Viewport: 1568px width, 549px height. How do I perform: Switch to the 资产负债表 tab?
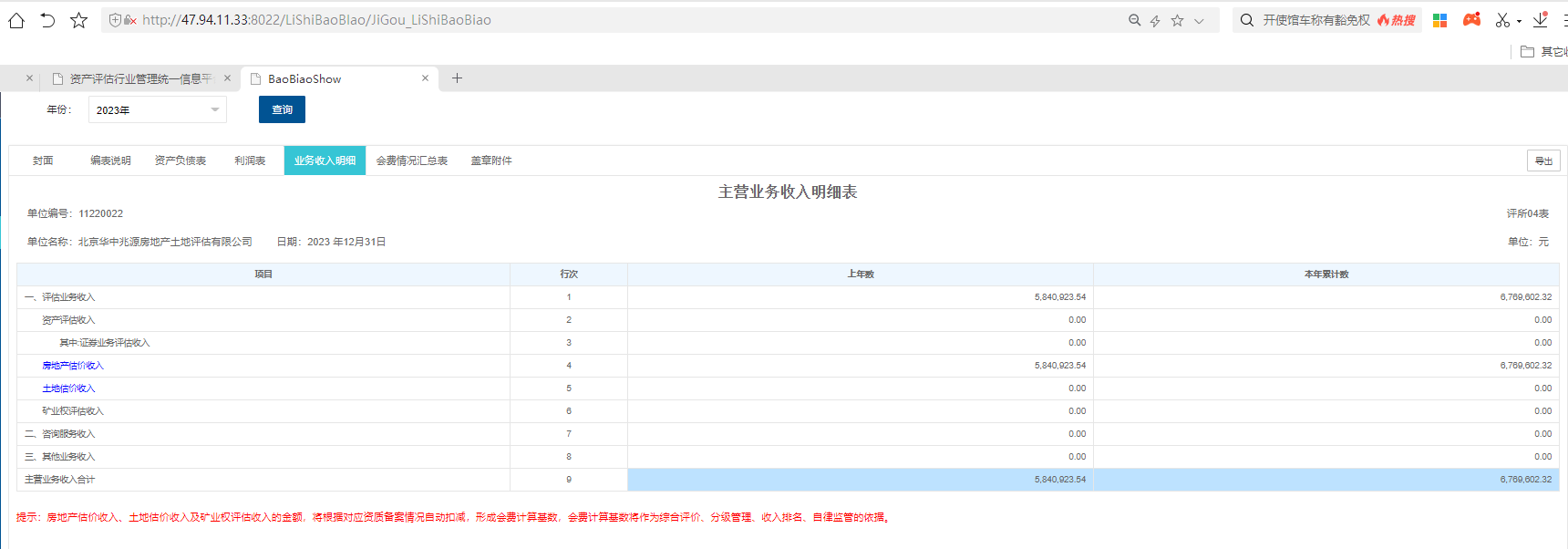pyautogui.click(x=181, y=161)
